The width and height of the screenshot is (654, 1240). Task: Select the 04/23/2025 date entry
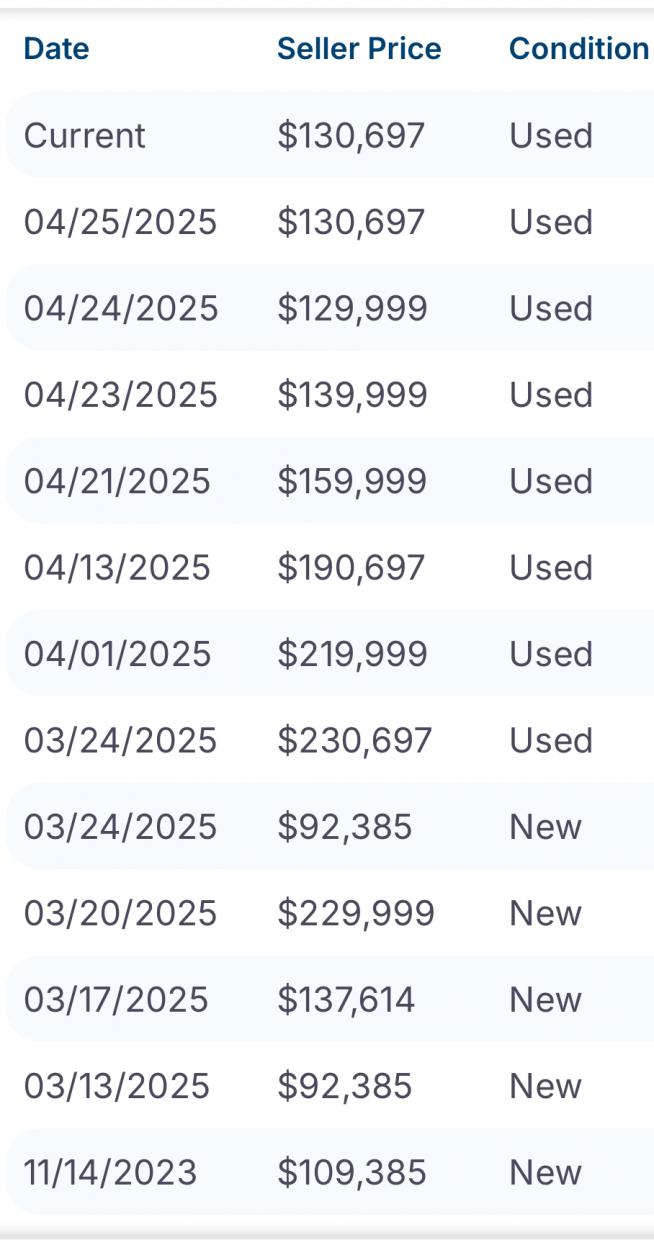click(120, 395)
